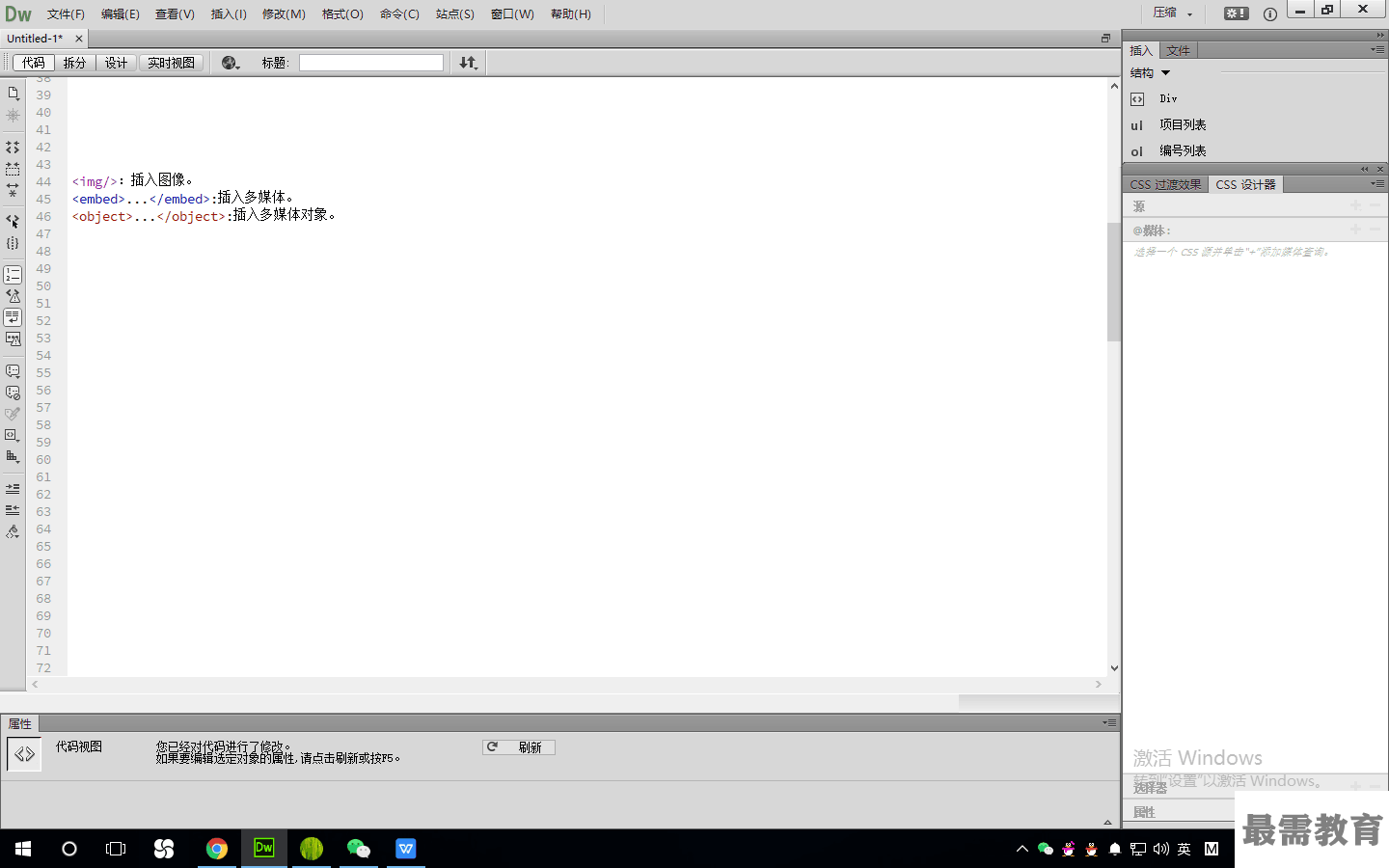Open Move or Convert CSS icon dropdown

pyautogui.click(x=13, y=457)
